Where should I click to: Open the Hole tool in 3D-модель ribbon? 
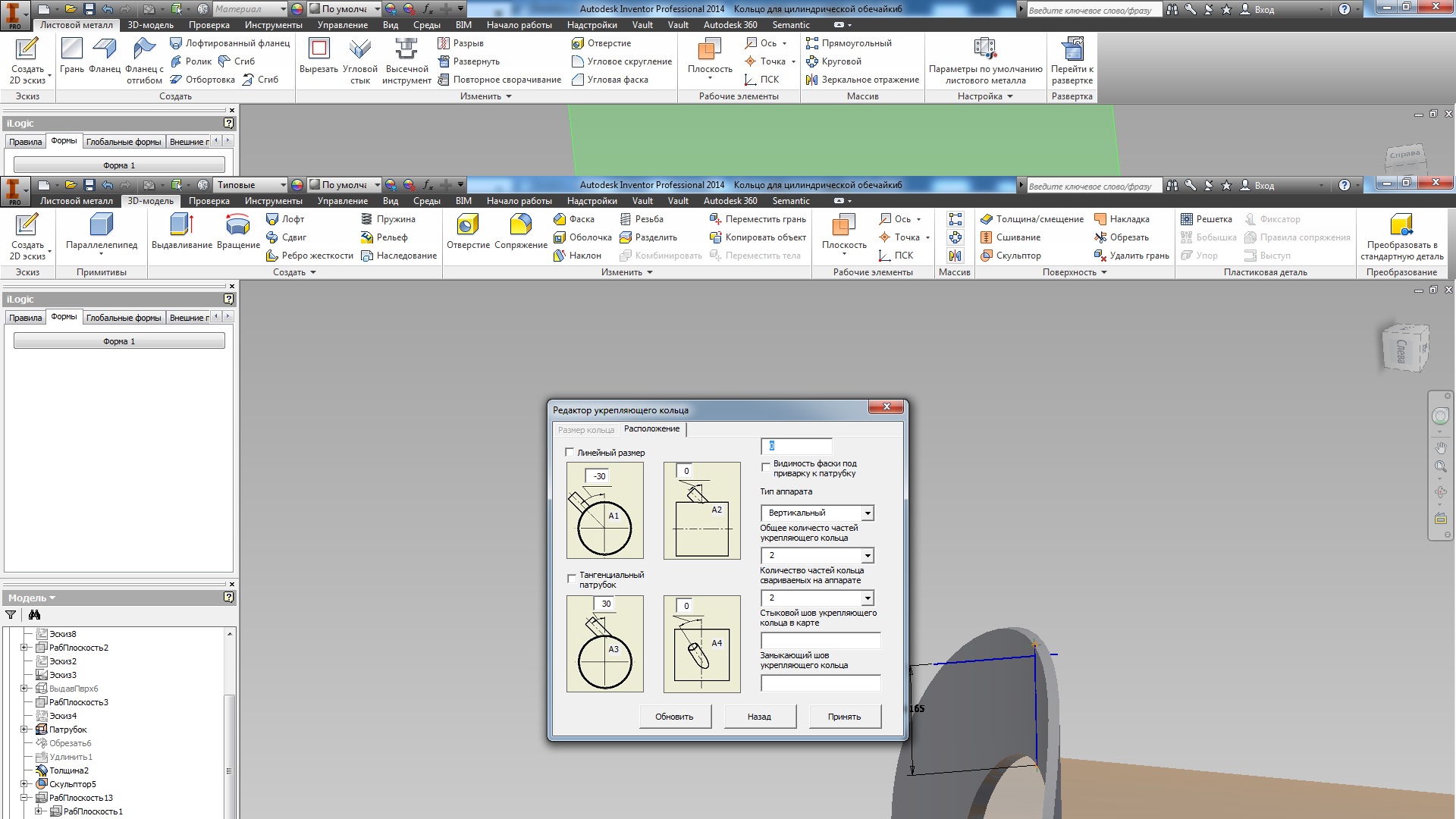468,231
